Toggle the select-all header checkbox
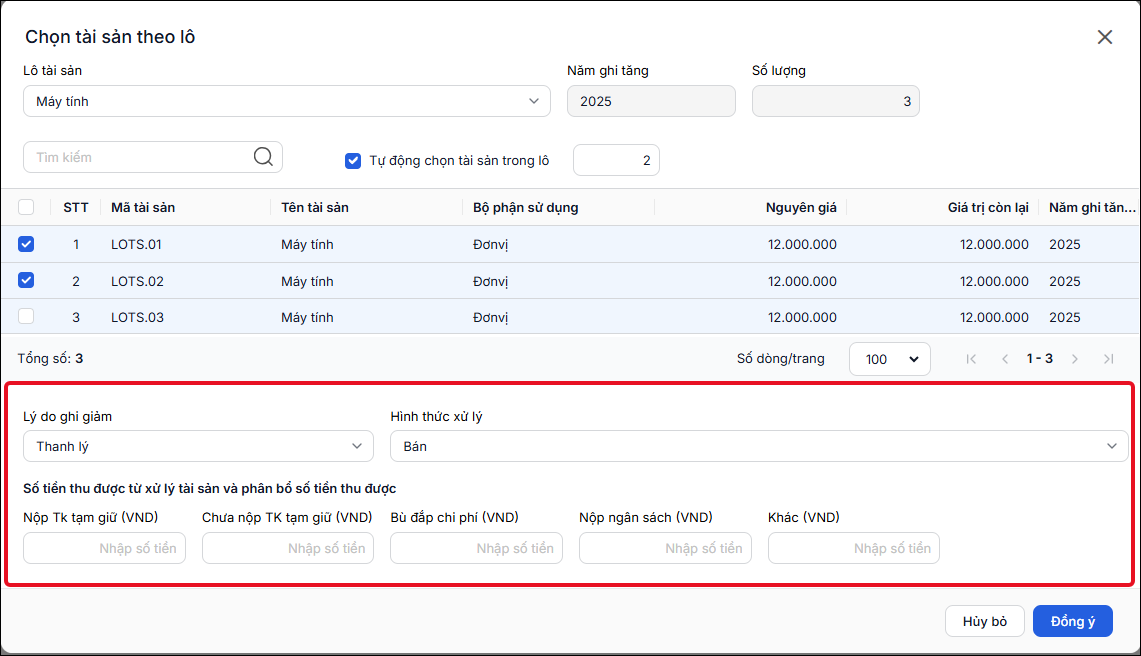 pos(26,208)
